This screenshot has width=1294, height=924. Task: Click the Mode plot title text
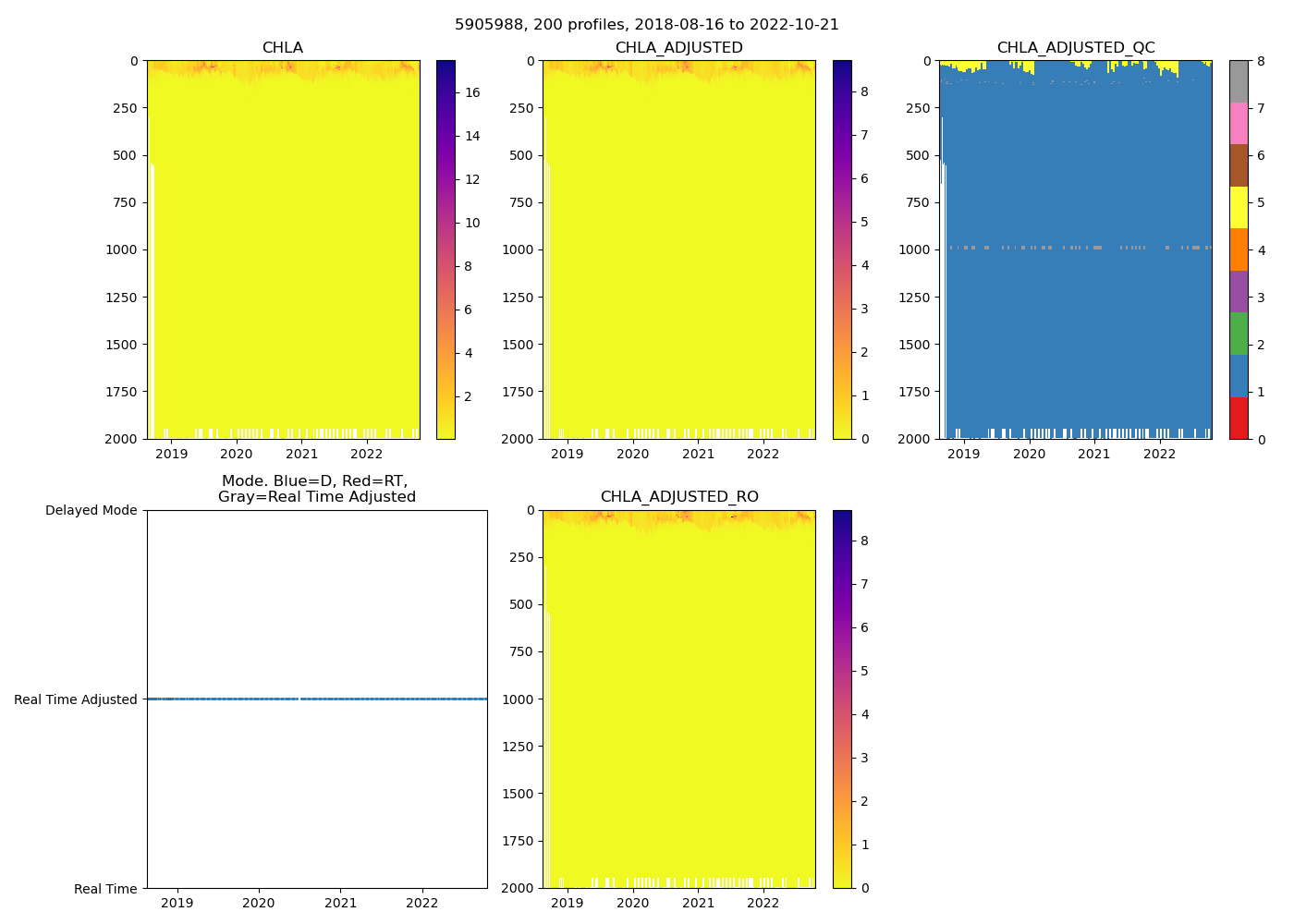coord(316,489)
